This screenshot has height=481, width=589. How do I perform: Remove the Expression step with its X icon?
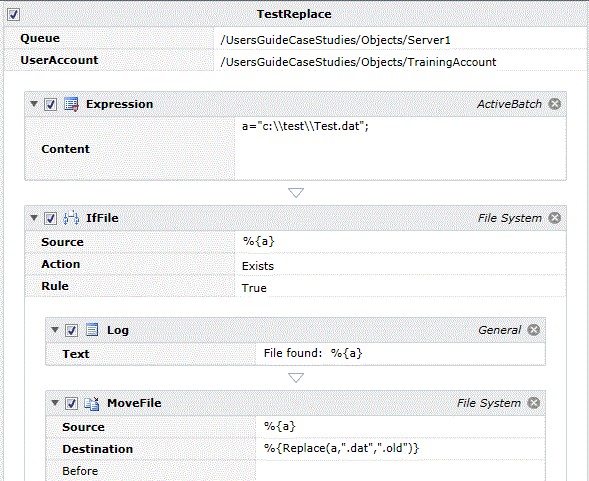pos(555,104)
